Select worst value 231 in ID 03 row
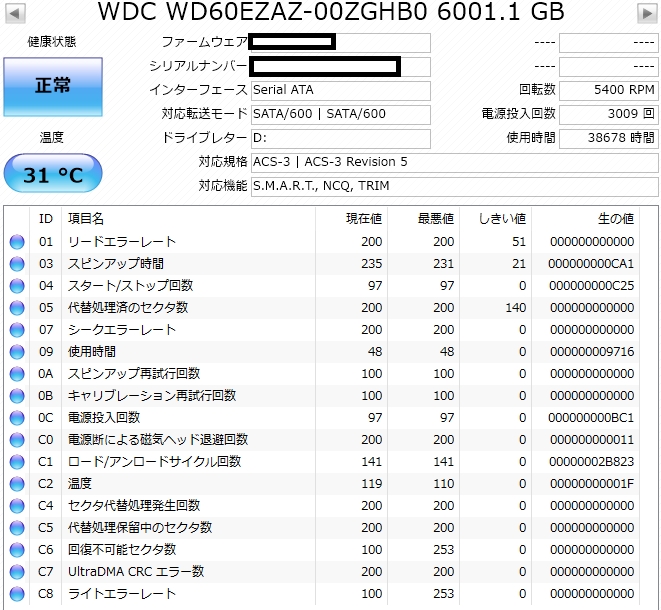Image resolution: width=661 pixels, height=610 pixels. [443, 264]
